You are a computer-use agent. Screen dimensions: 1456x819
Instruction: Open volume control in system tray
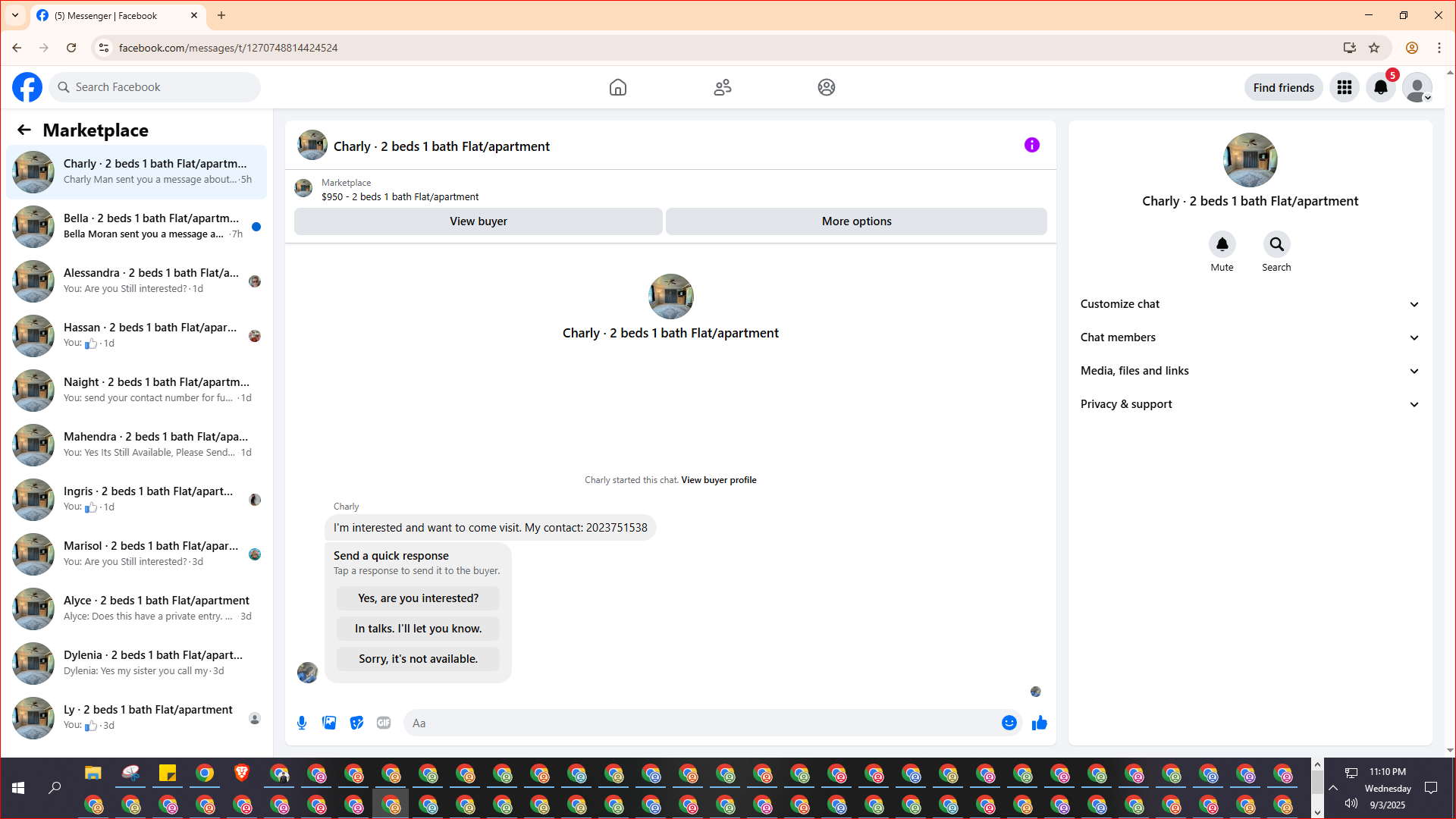[1351, 803]
